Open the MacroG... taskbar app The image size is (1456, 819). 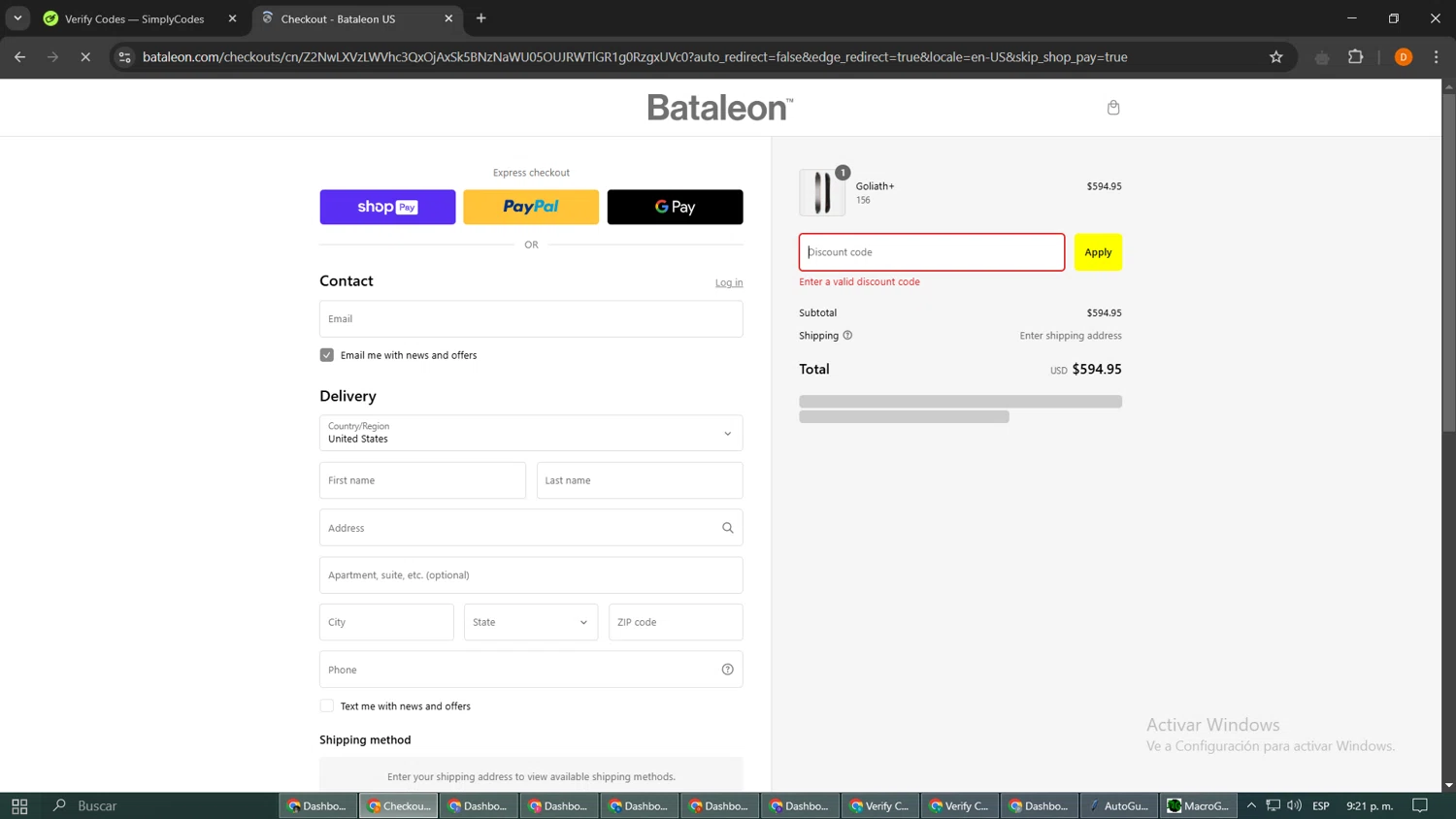(x=1199, y=805)
